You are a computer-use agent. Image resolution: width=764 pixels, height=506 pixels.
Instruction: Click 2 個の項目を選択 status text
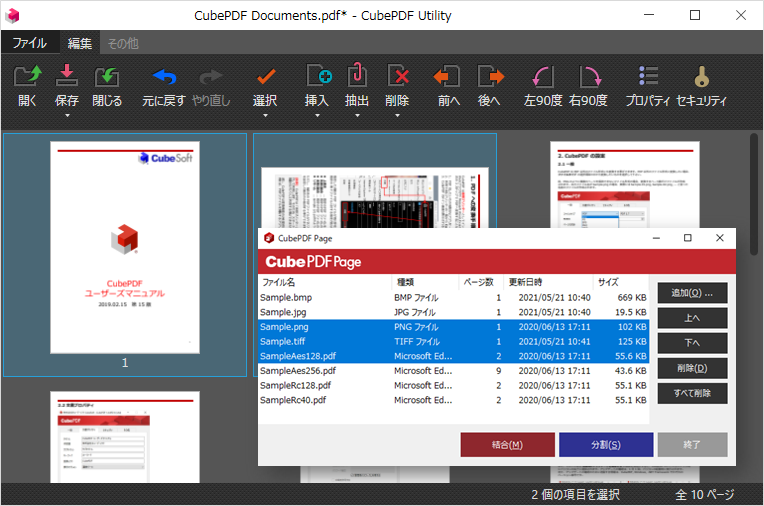point(575,494)
